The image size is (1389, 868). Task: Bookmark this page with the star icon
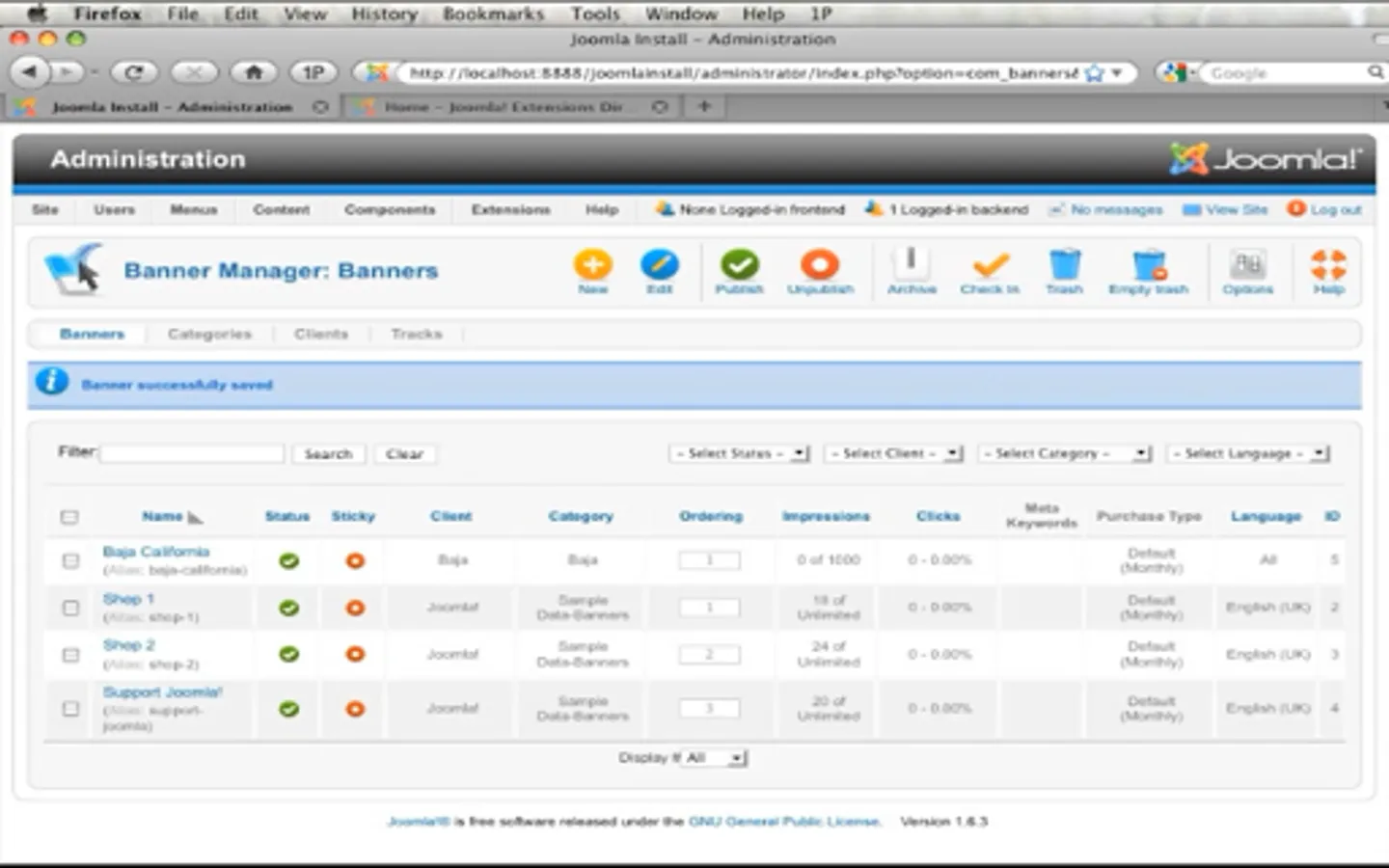(1094, 73)
